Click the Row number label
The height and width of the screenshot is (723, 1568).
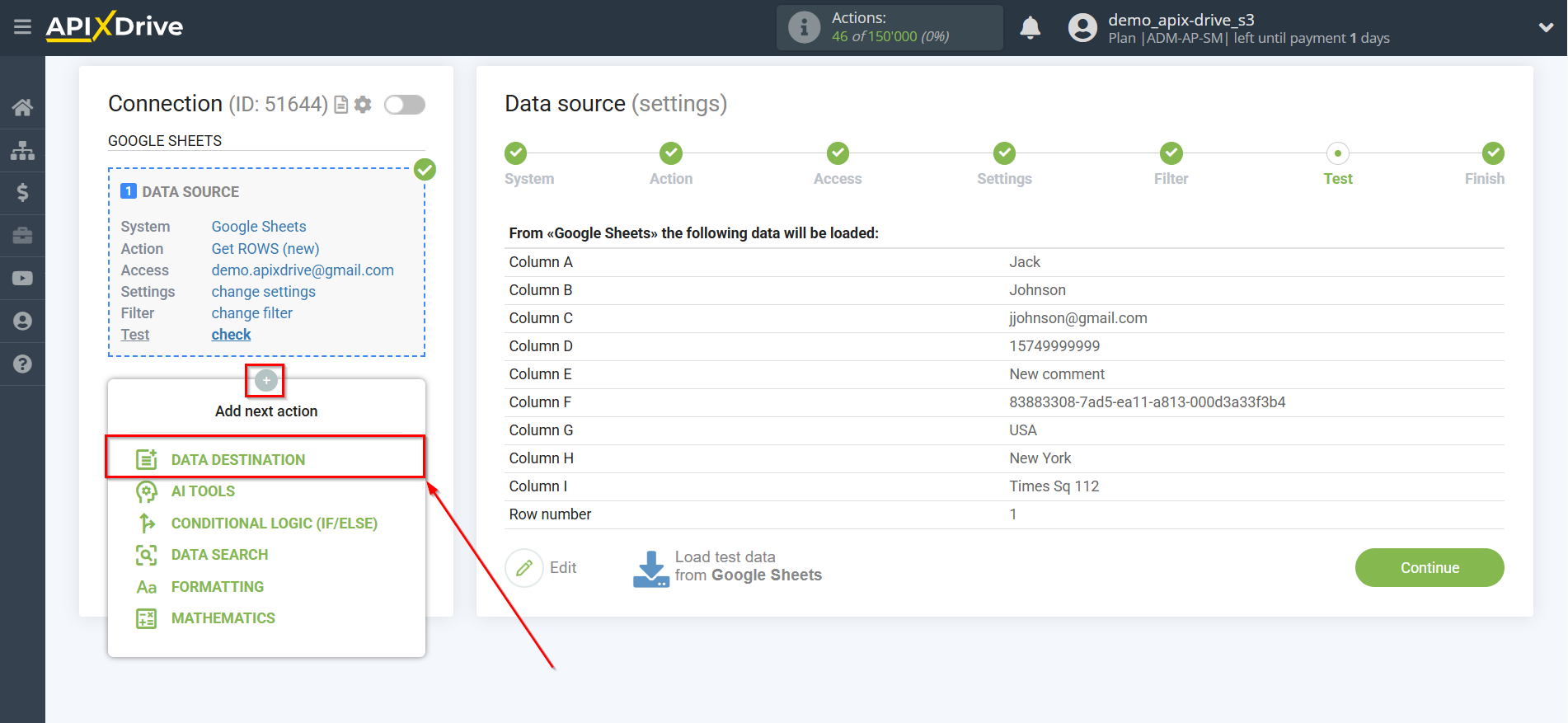[550, 514]
